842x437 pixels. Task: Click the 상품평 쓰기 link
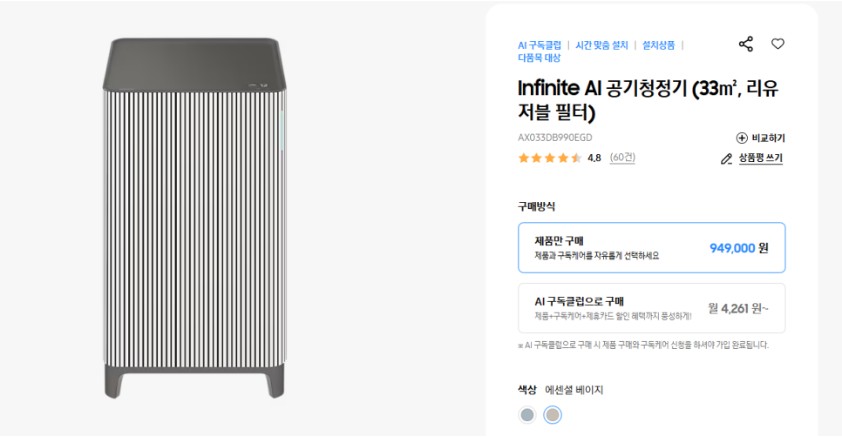point(760,158)
